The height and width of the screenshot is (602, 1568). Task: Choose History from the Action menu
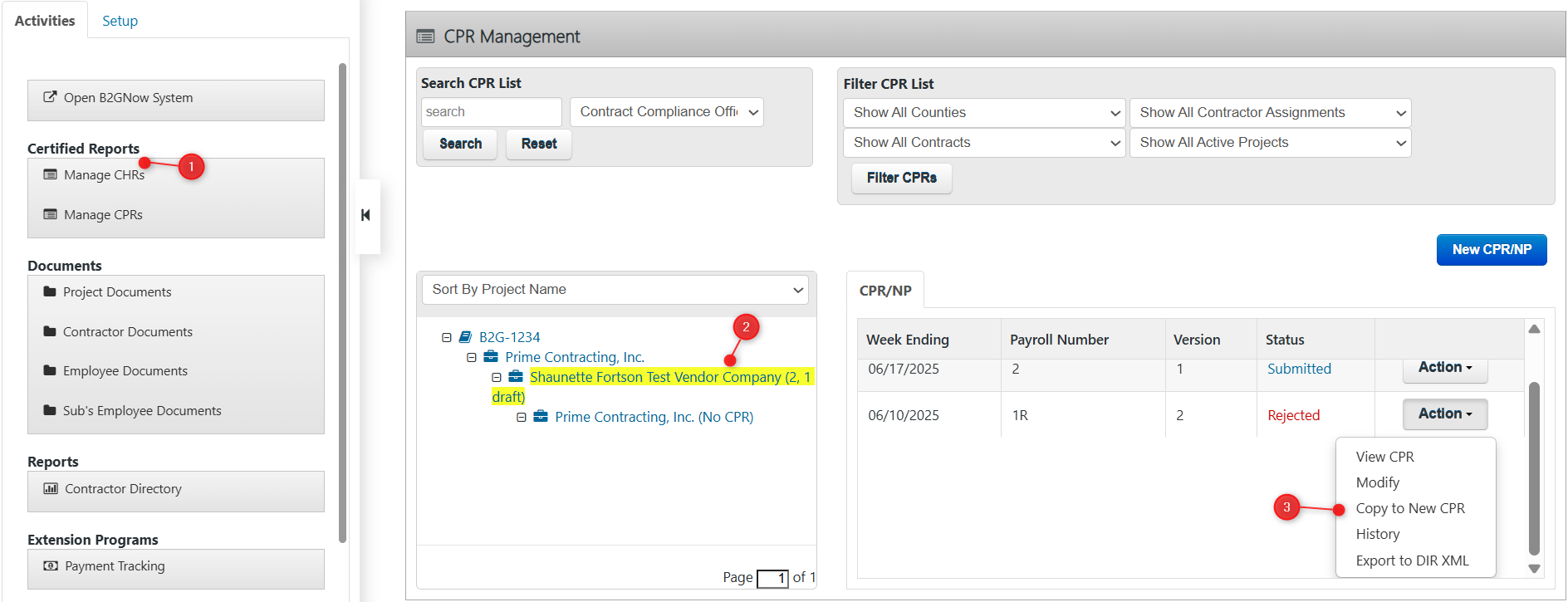tap(1378, 534)
